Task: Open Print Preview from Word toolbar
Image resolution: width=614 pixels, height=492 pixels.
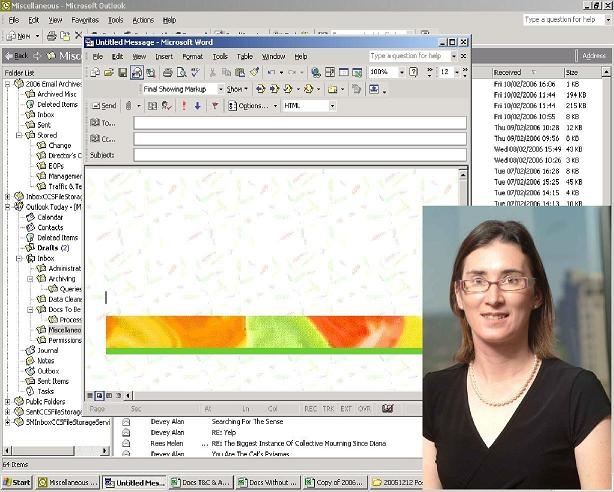Action: click(x=181, y=72)
